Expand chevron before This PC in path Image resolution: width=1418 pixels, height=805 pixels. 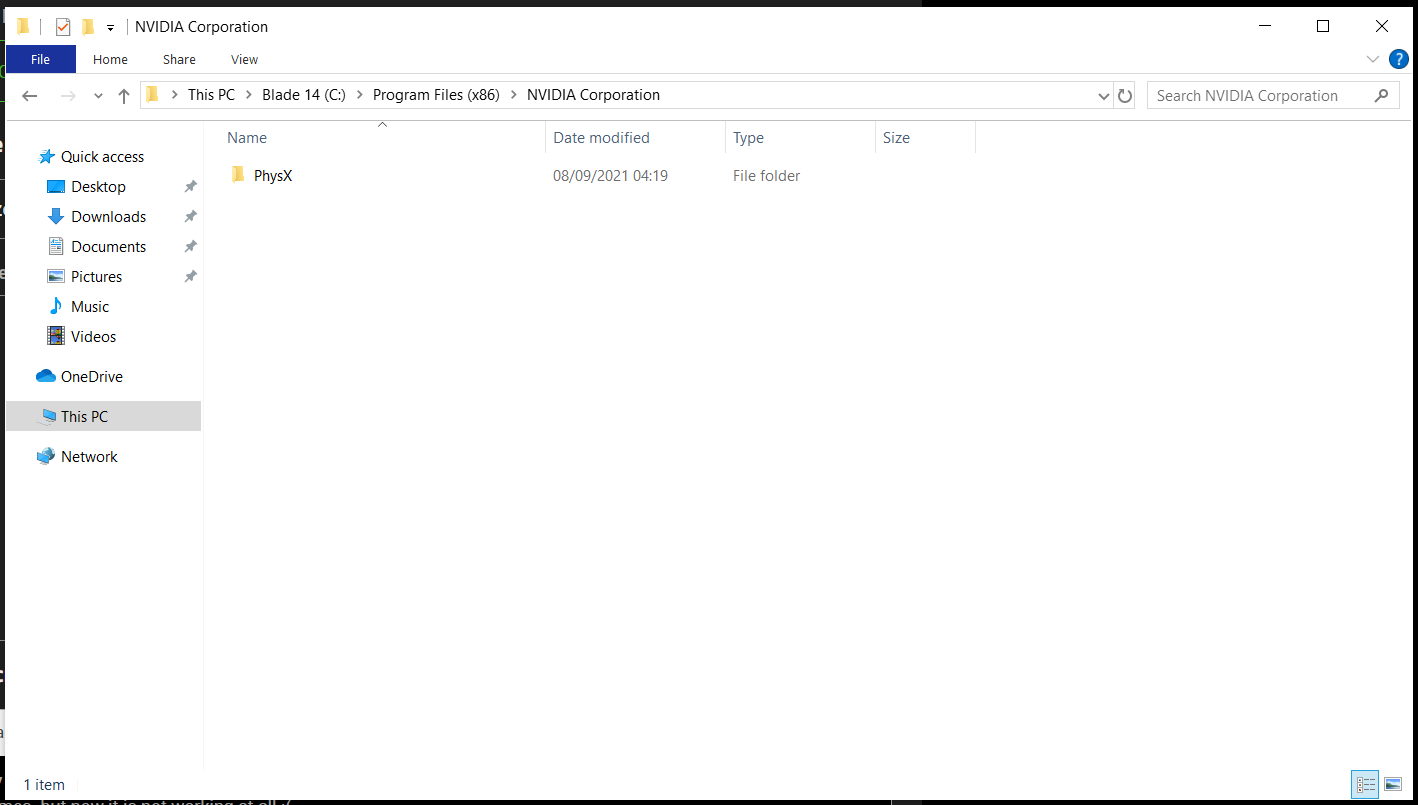point(174,95)
